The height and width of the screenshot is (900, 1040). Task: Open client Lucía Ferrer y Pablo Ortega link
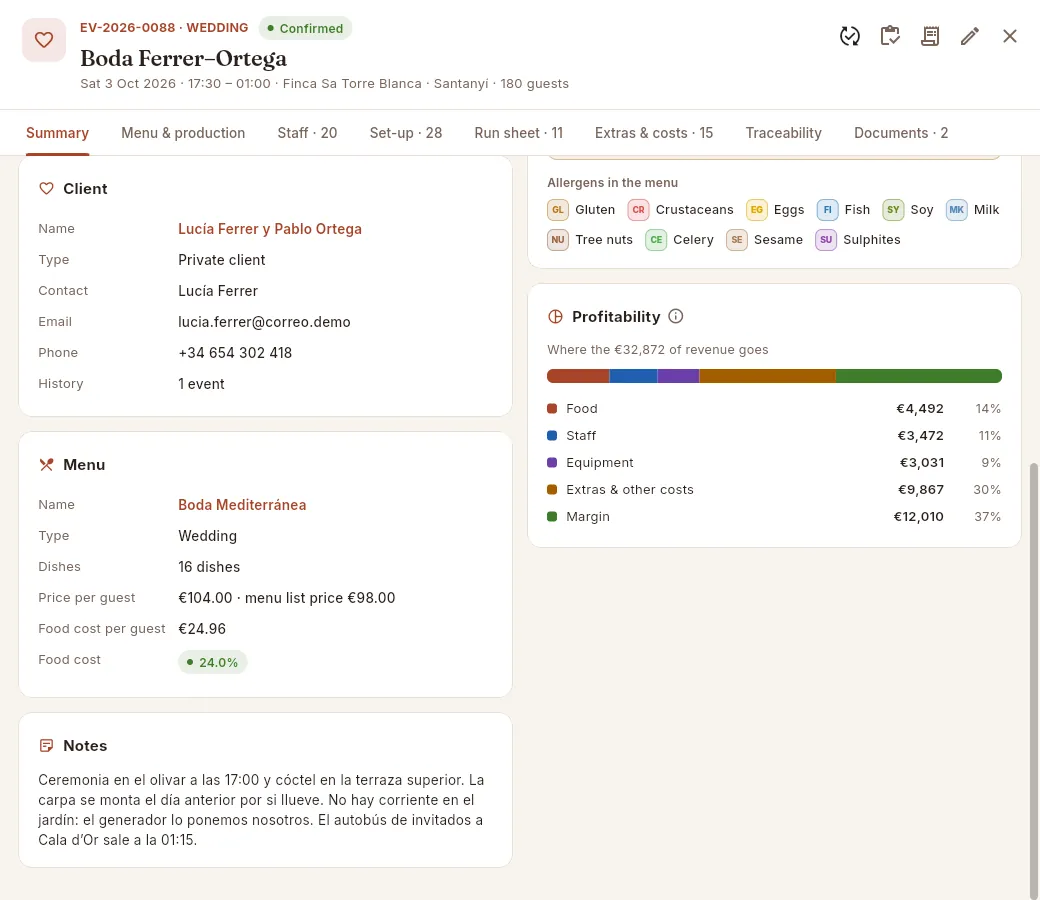click(270, 229)
